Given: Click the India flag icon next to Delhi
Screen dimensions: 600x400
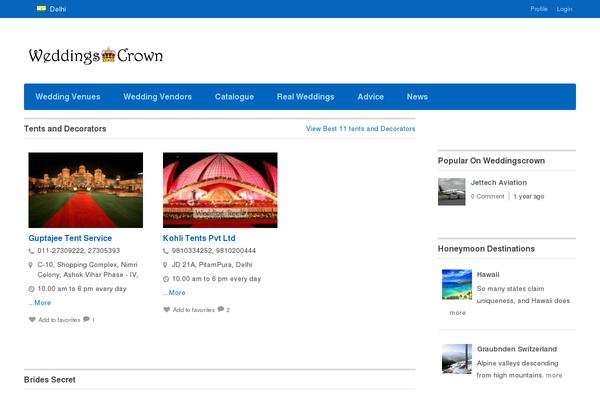Looking at the screenshot, I should (x=41, y=8).
